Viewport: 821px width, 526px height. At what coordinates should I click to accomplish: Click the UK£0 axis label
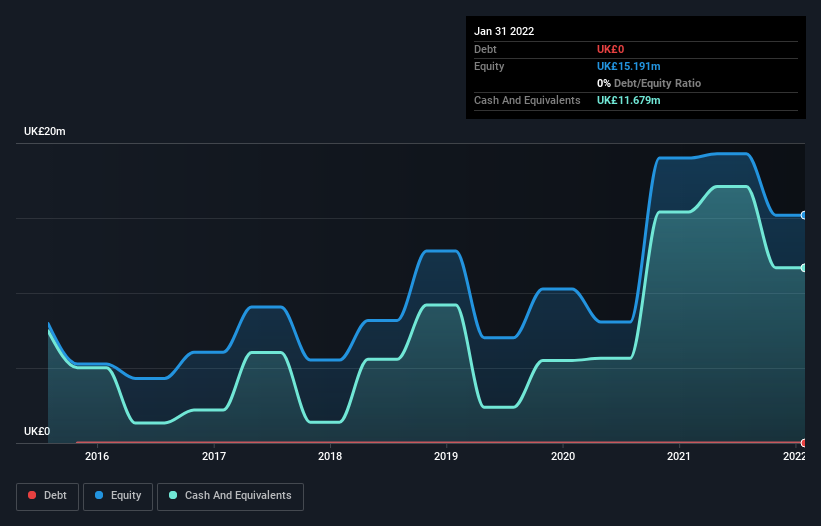37,431
